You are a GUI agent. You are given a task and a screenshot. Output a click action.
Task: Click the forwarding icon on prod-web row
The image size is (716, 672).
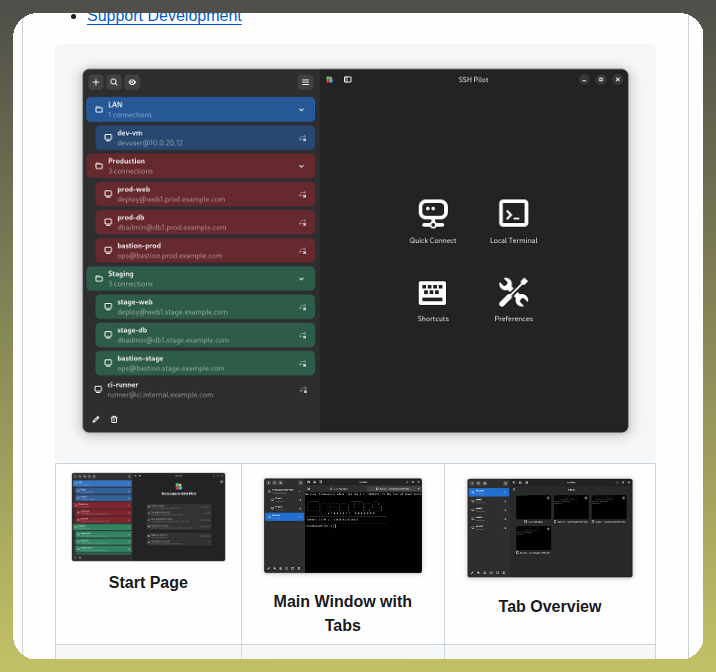pos(303,195)
